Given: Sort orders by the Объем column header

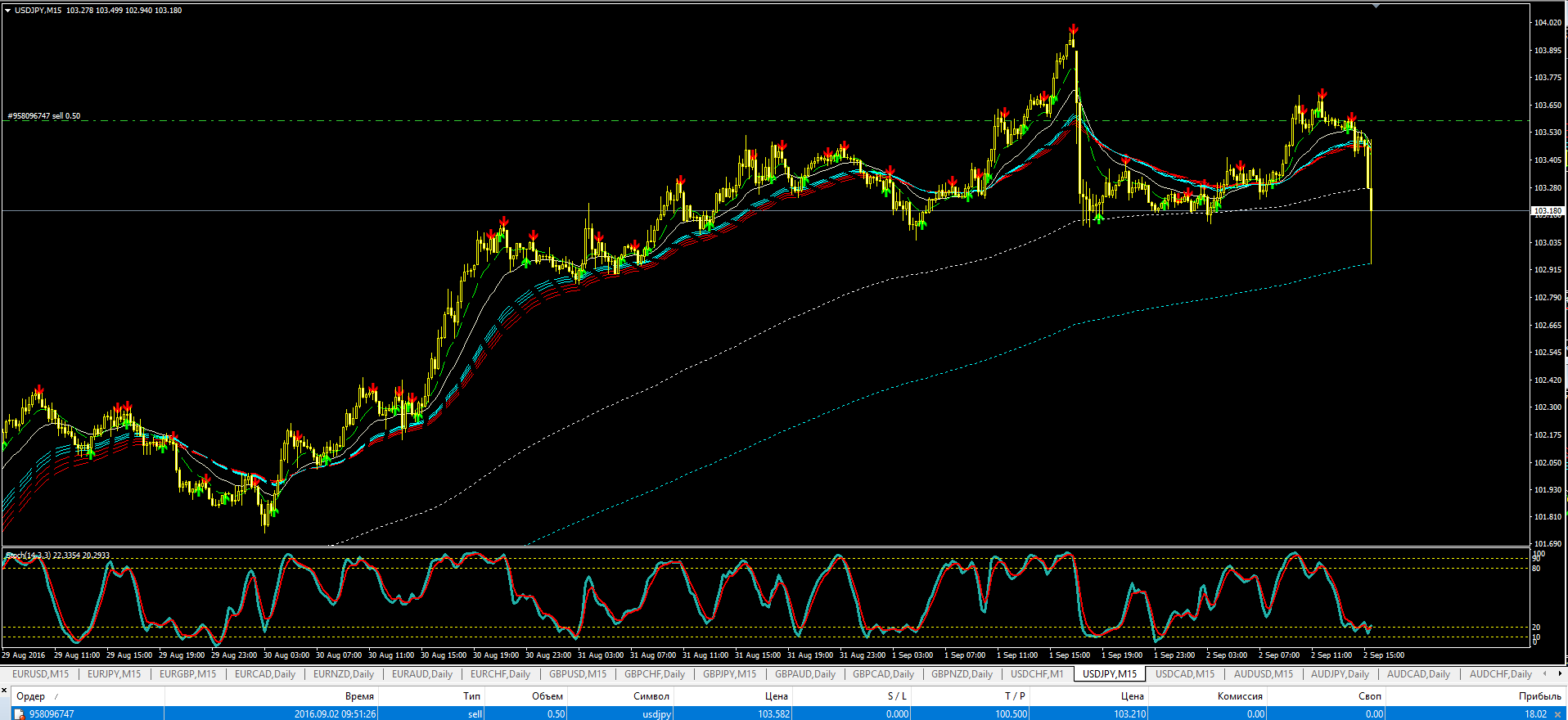Looking at the screenshot, I should pyautogui.click(x=526, y=696).
